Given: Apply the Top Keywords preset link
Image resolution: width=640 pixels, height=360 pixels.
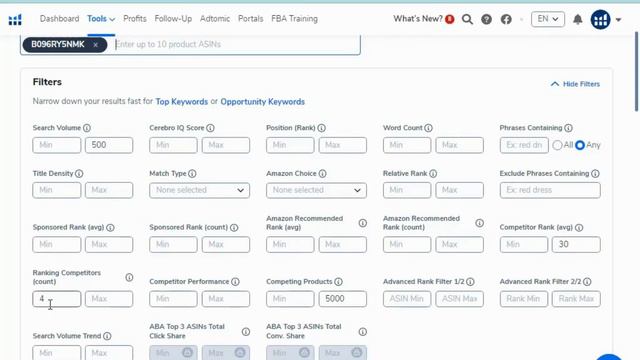Looking at the screenshot, I should 182,102.
